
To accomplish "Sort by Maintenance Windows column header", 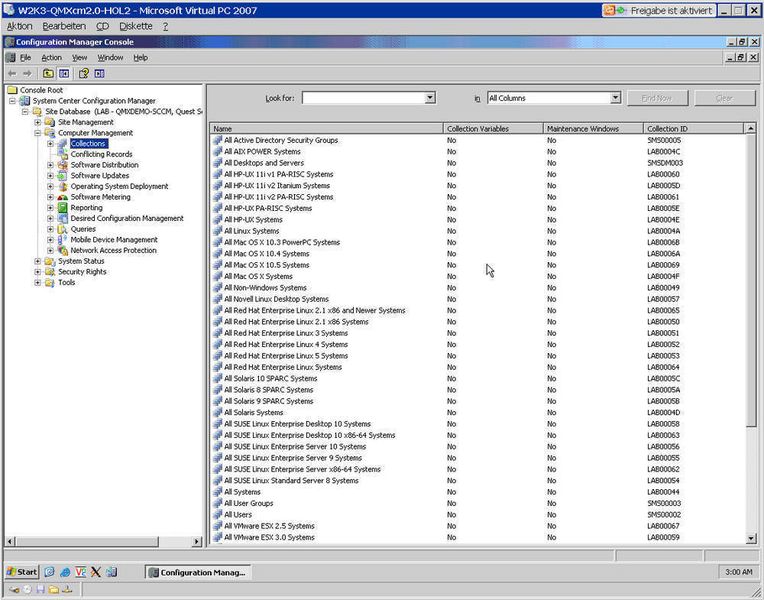I will (x=593, y=129).
